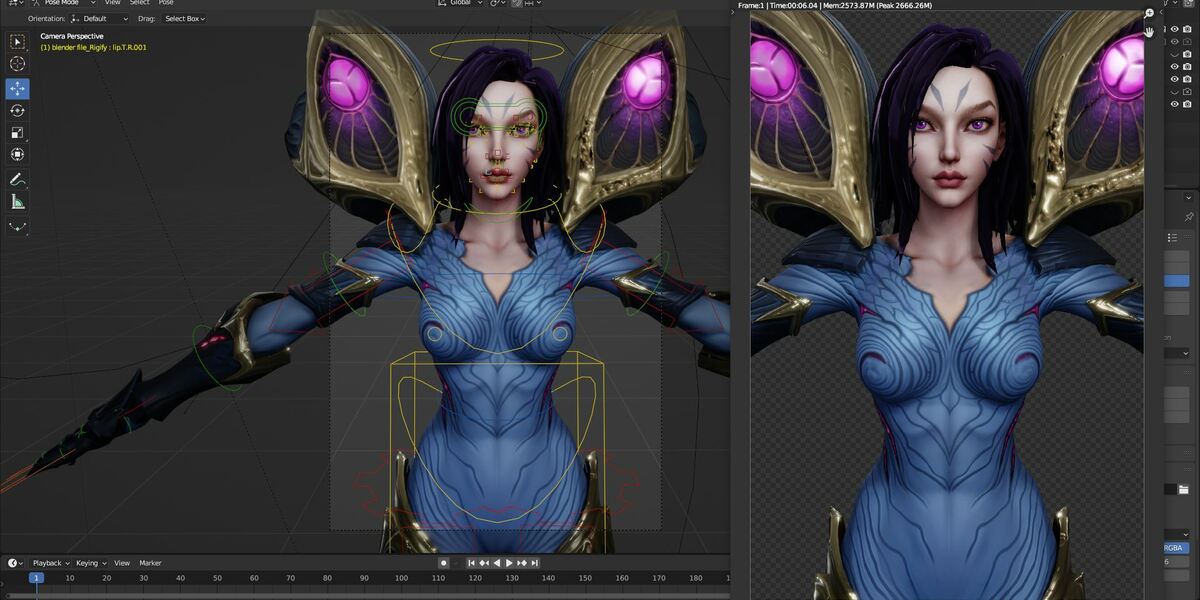Click the black color swatch in properties
The width and height of the screenshot is (1200, 600).
coord(1170,489)
